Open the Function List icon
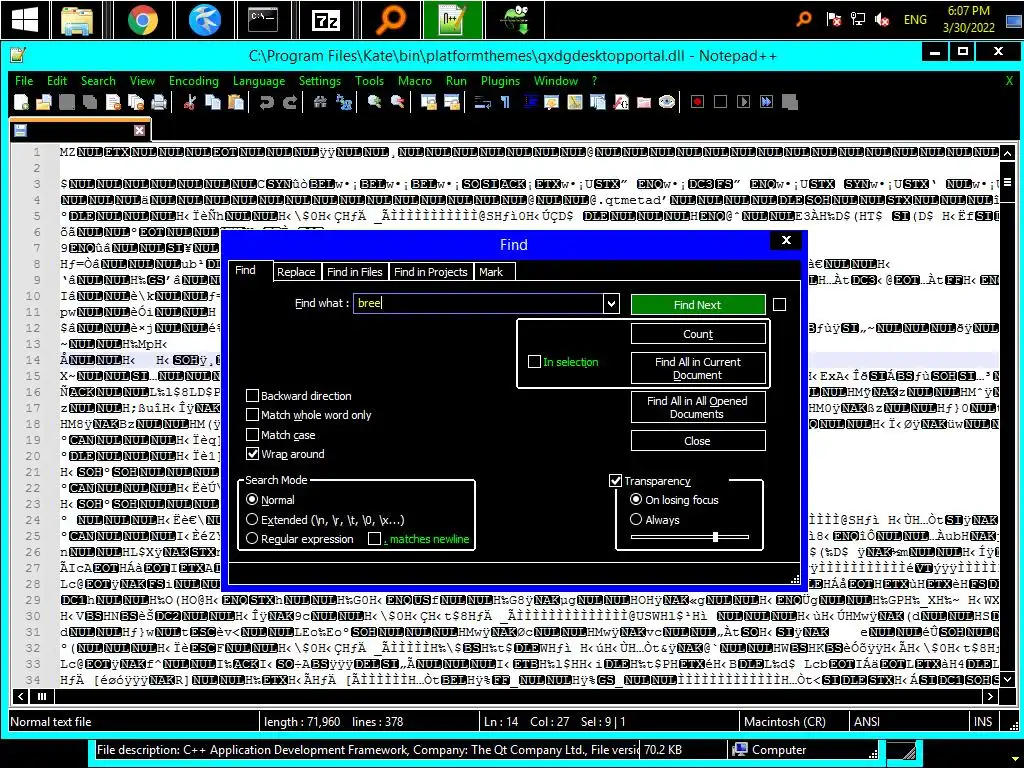The height and width of the screenshot is (768, 1024). pos(621,102)
